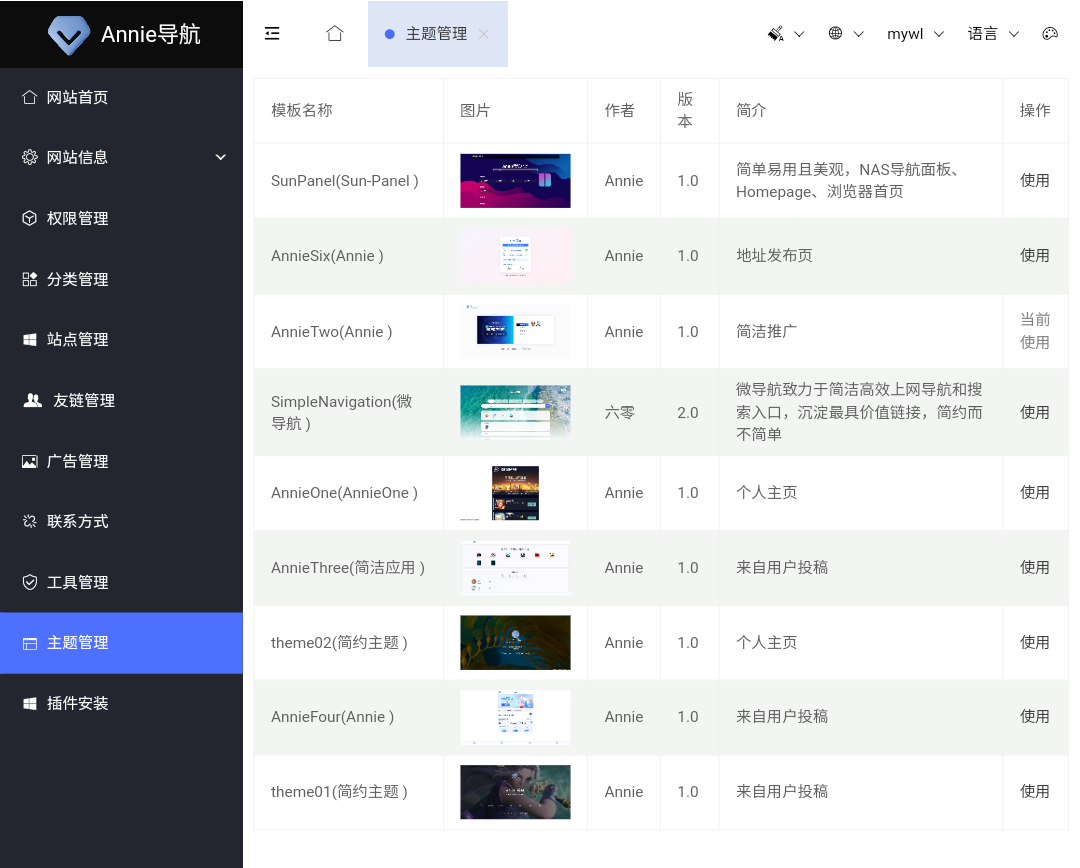Open the mywl user dropdown
Viewport: 1080px width, 868px height.
coord(915,34)
